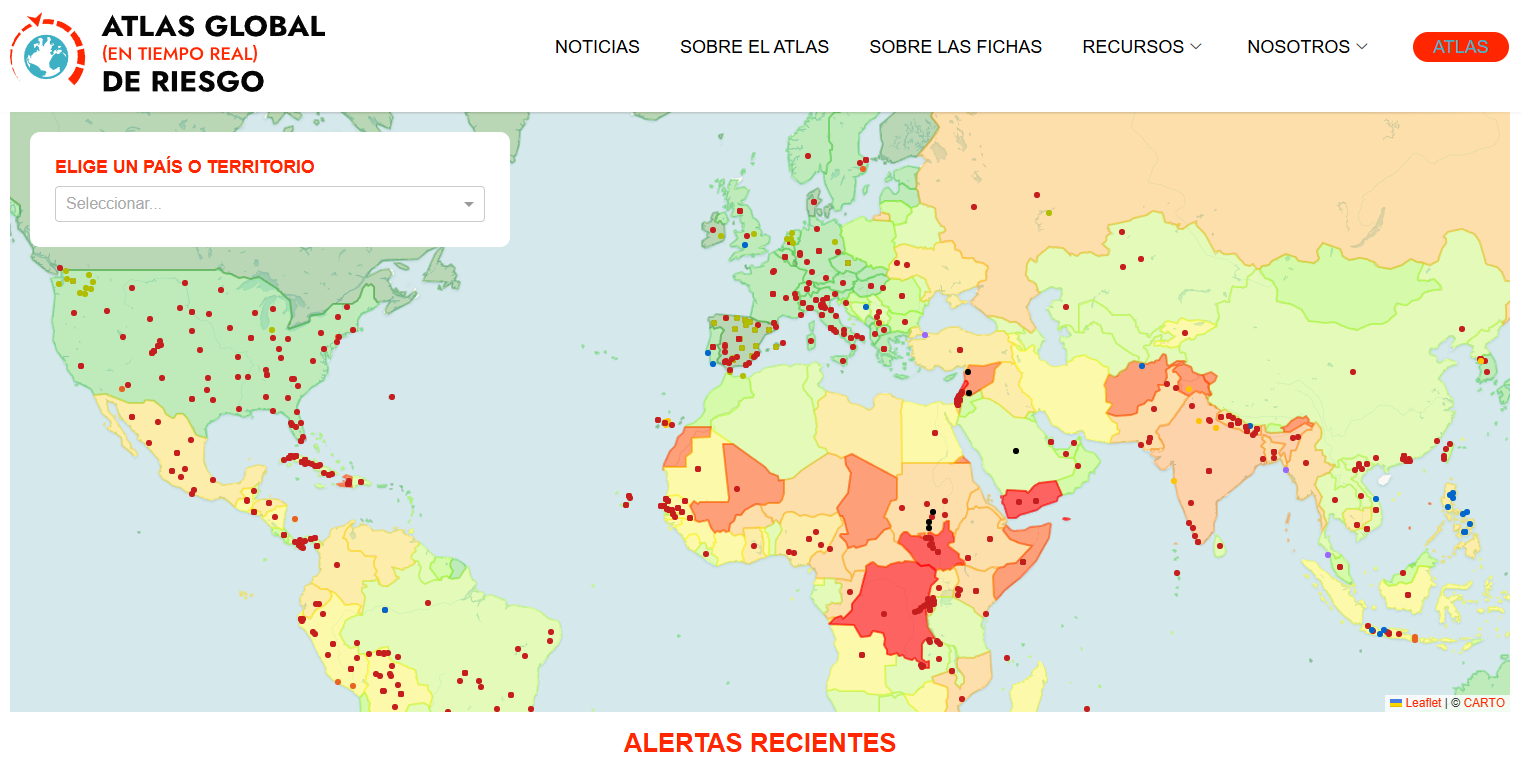Click the black alert marker in Saudi Arabia
Image resolution: width=1521 pixels, height=765 pixels.
pos(1015,450)
